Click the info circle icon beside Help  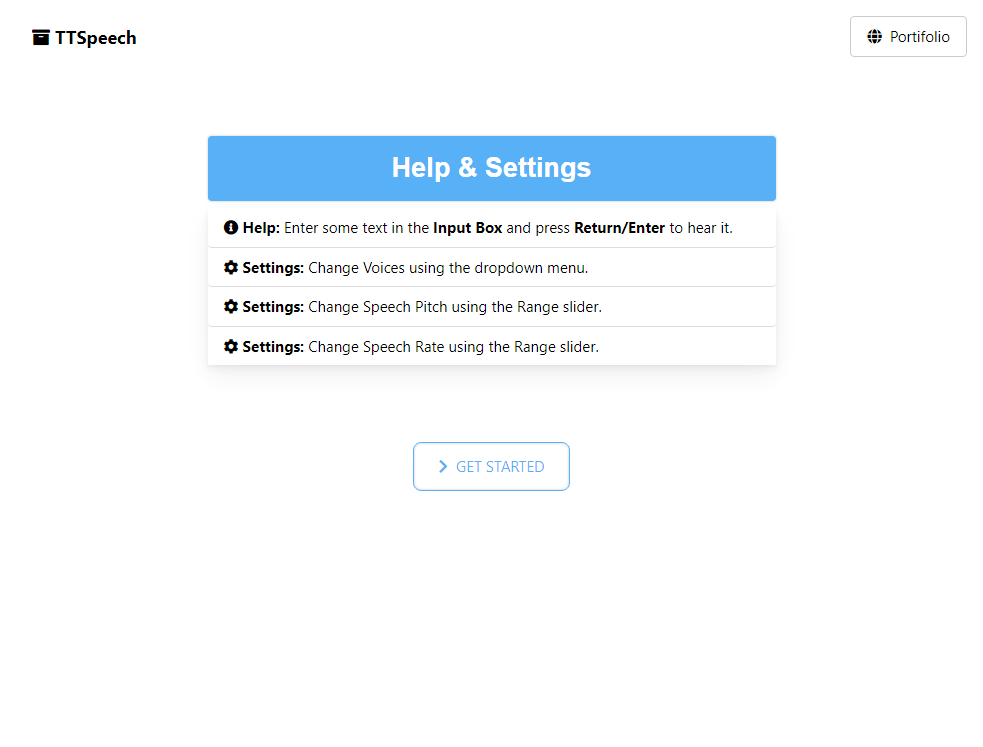pos(231,227)
